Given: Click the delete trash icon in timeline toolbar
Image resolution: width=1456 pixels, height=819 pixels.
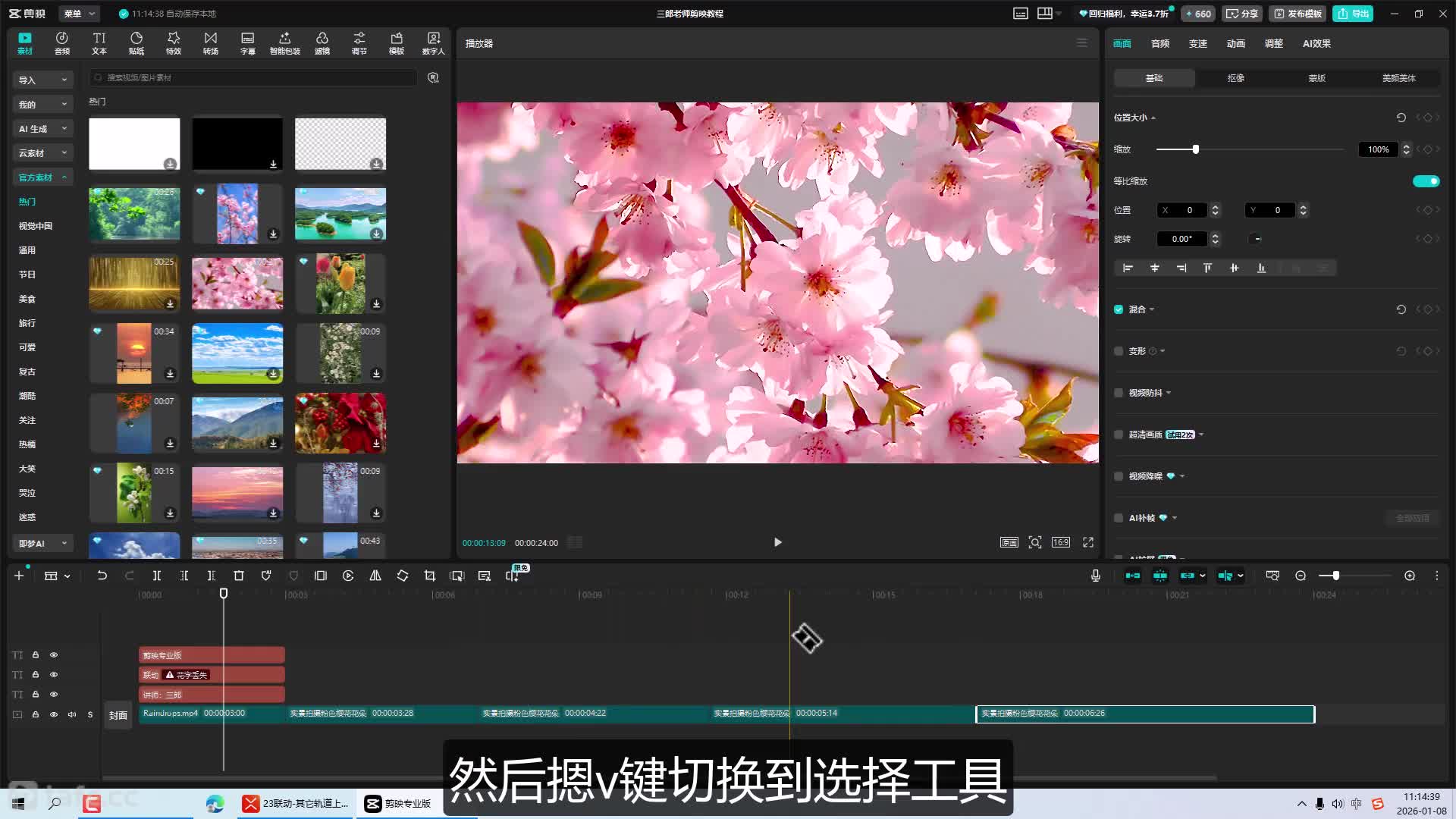Looking at the screenshot, I should (x=239, y=576).
